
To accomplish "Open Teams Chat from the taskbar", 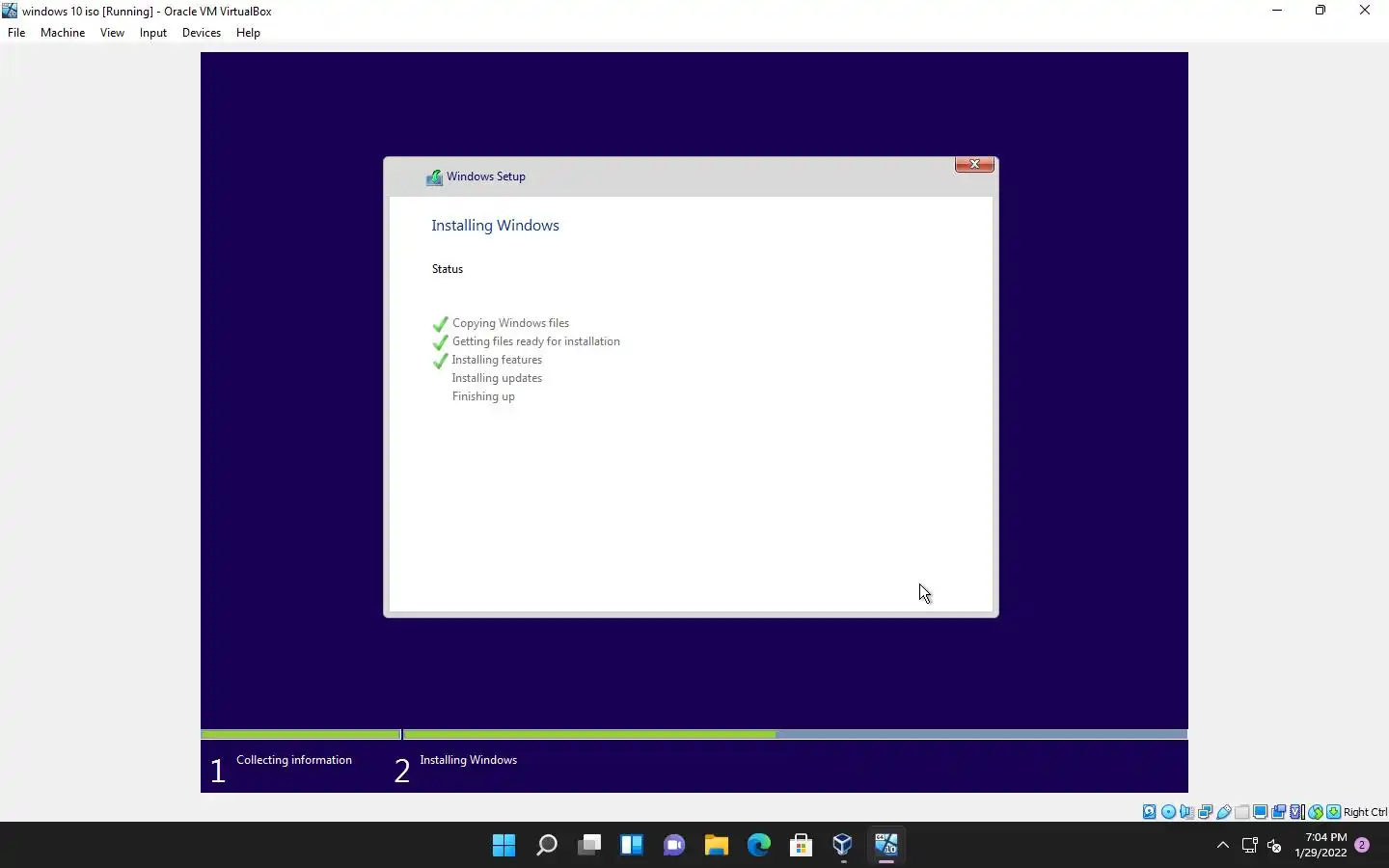I will (x=673, y=846).
